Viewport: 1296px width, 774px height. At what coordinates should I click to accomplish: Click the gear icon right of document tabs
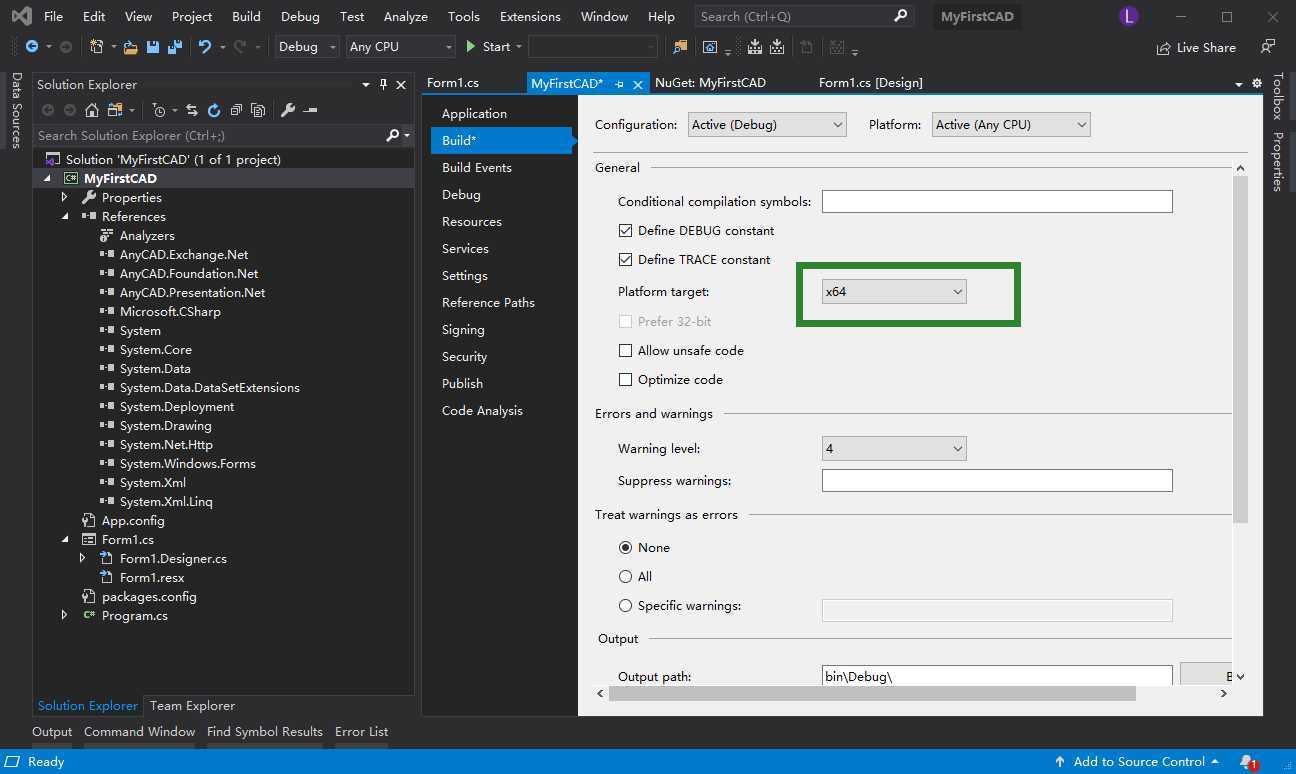coord(1257,84)
